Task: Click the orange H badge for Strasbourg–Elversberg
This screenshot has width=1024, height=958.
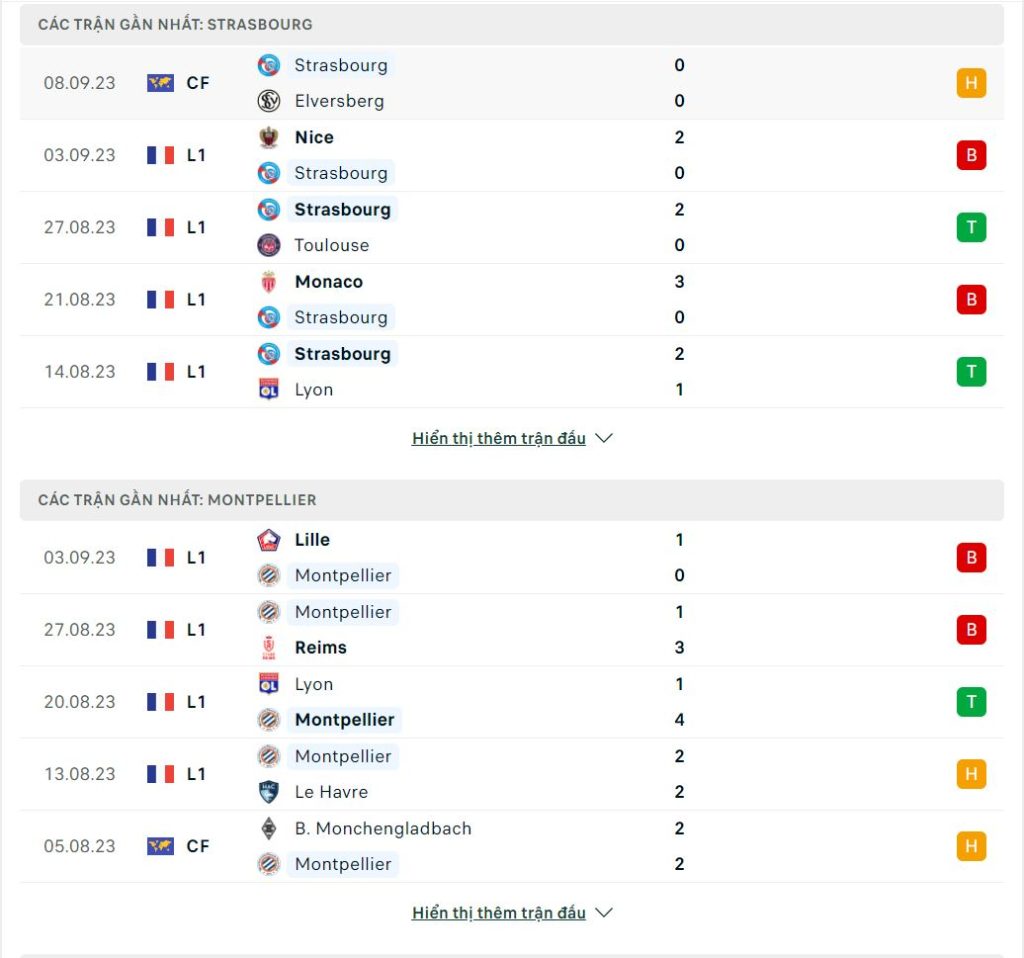Action: (971, 83)
